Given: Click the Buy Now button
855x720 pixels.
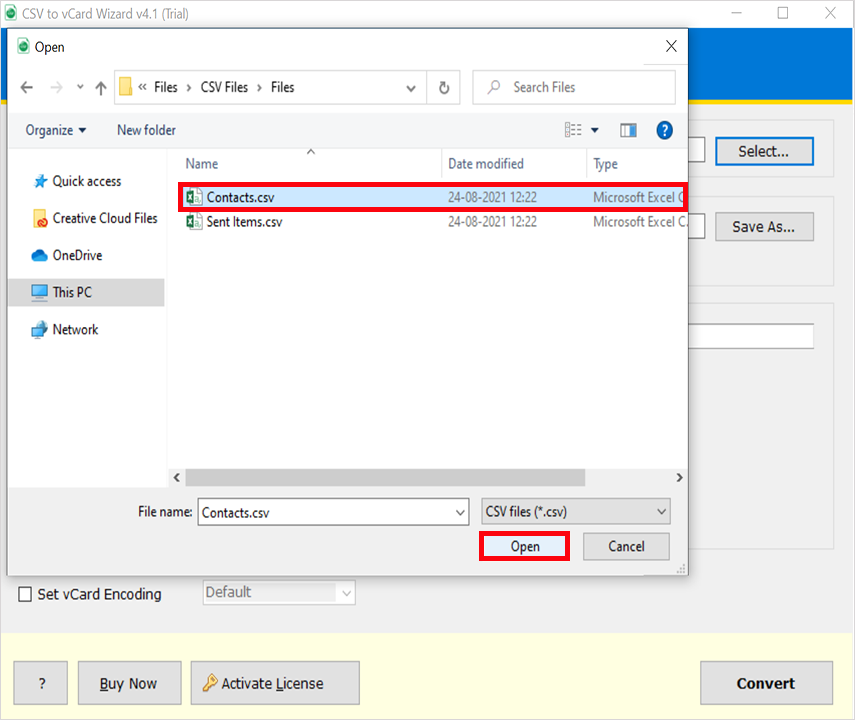Looking at the screenshot, I should 129,683.
